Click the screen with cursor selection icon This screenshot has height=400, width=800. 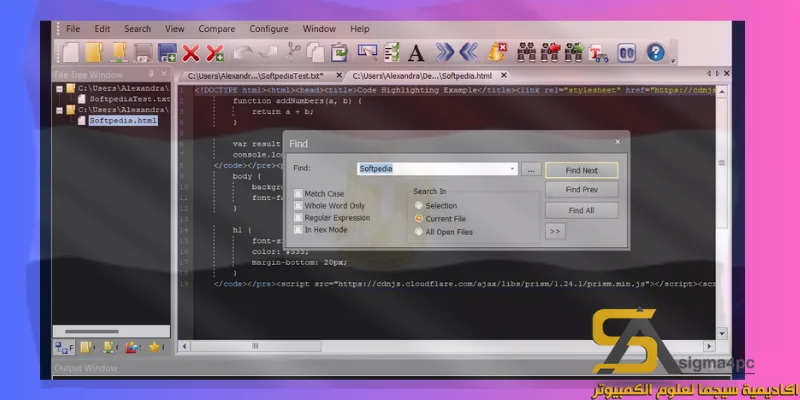(367, 52)
